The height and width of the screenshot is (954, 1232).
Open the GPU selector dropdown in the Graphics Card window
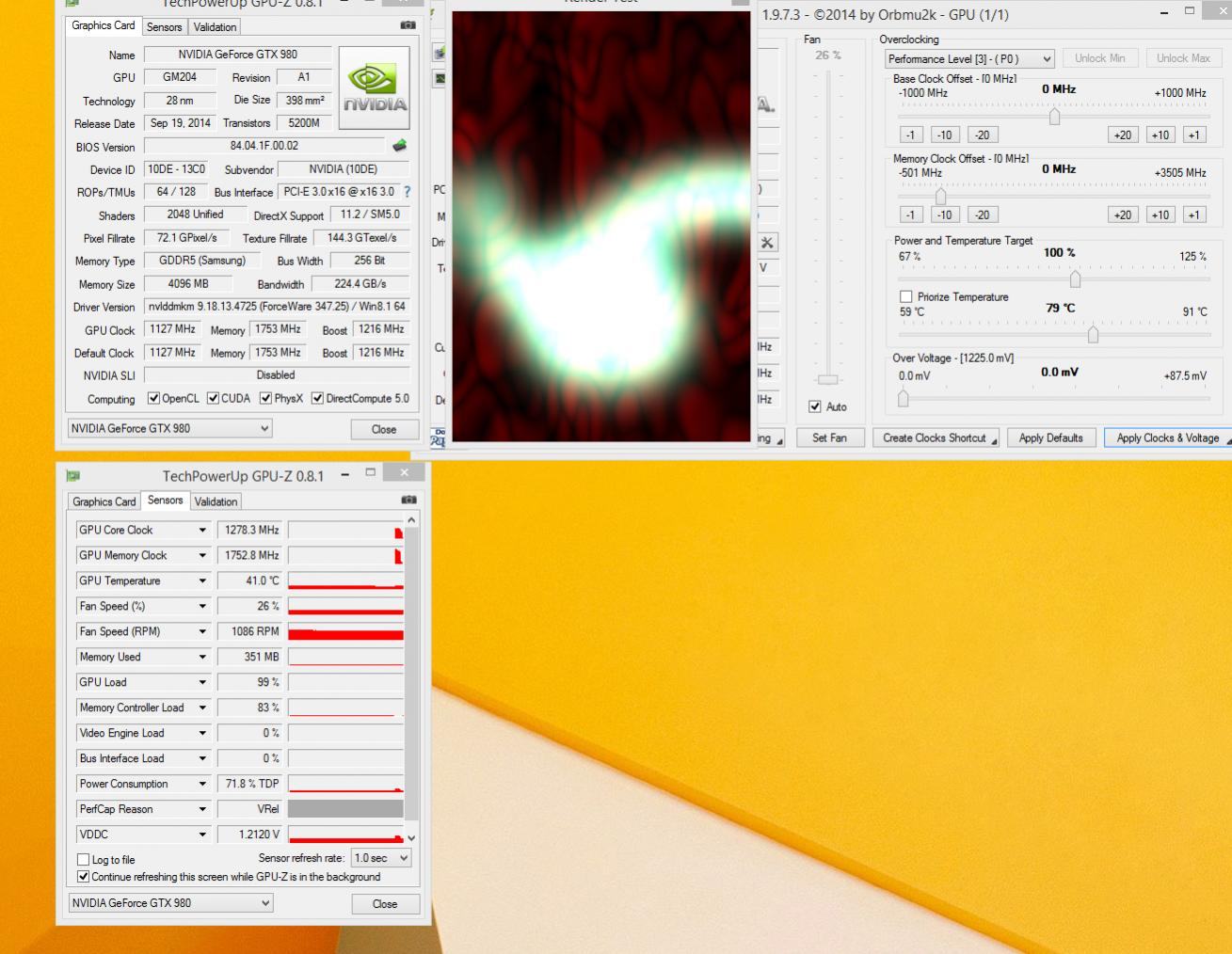(170, 428)
